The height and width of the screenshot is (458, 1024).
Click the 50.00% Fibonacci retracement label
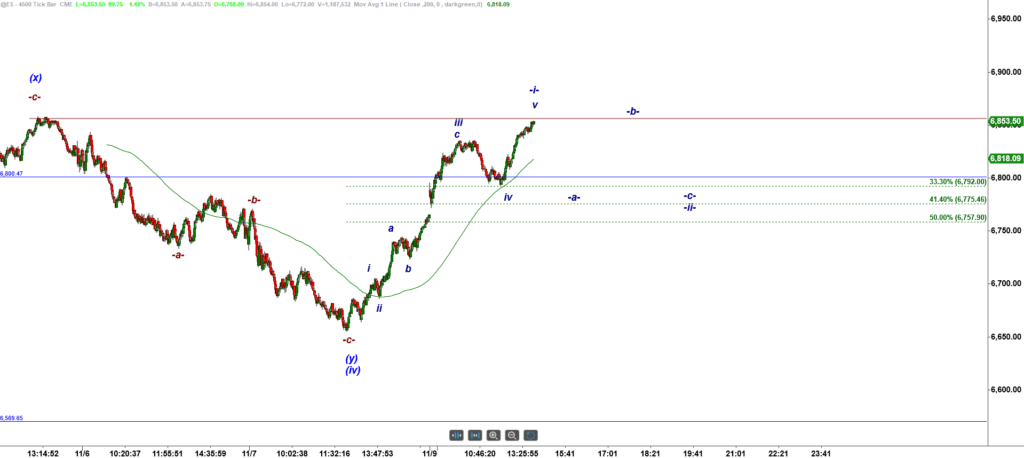tap(957, 217)
